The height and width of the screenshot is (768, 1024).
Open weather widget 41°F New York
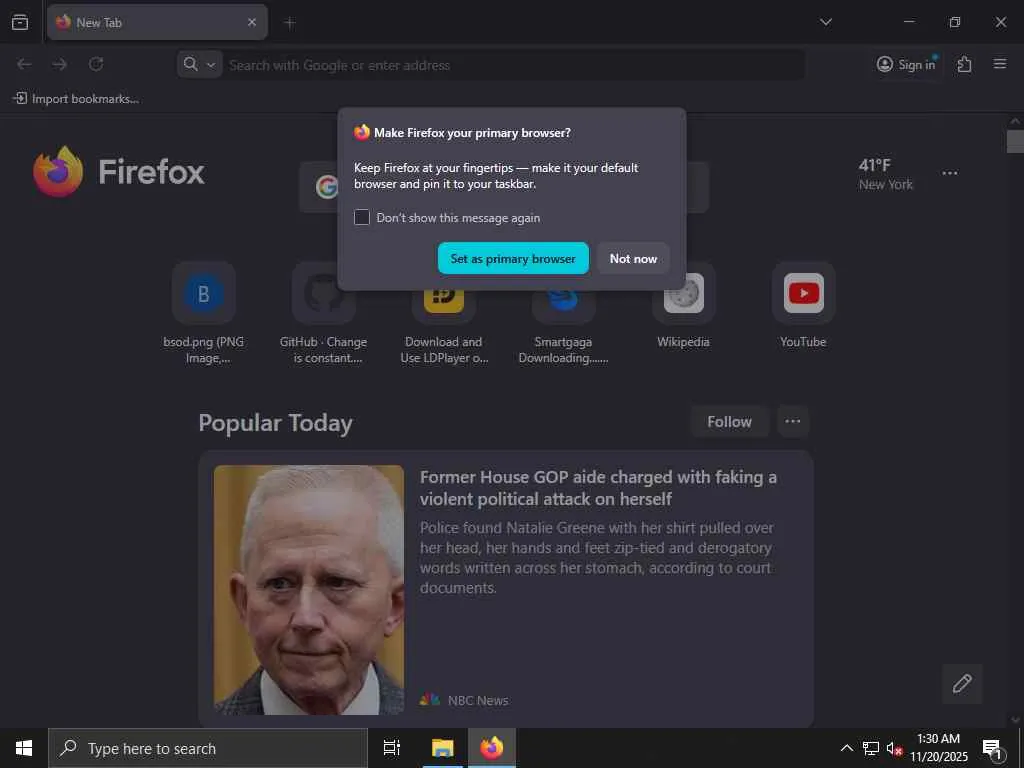tap(886, 174)
